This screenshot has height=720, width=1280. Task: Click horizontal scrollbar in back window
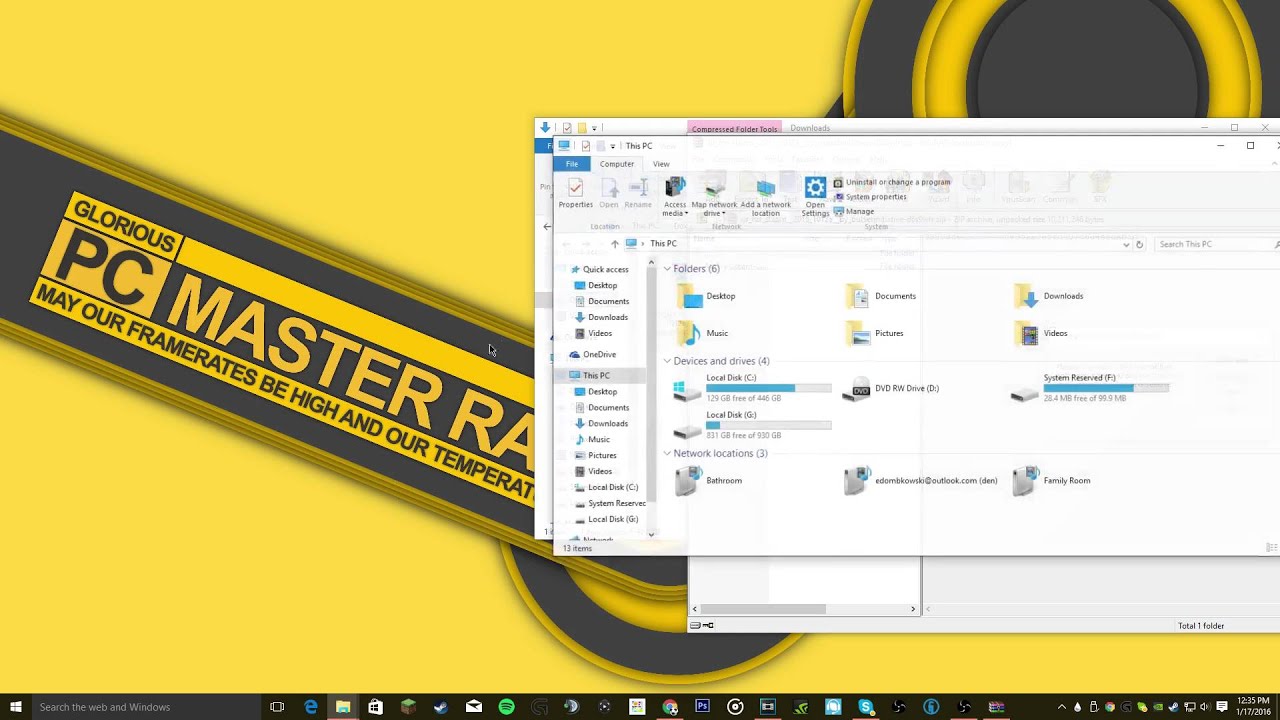click(x=762, y=609)
